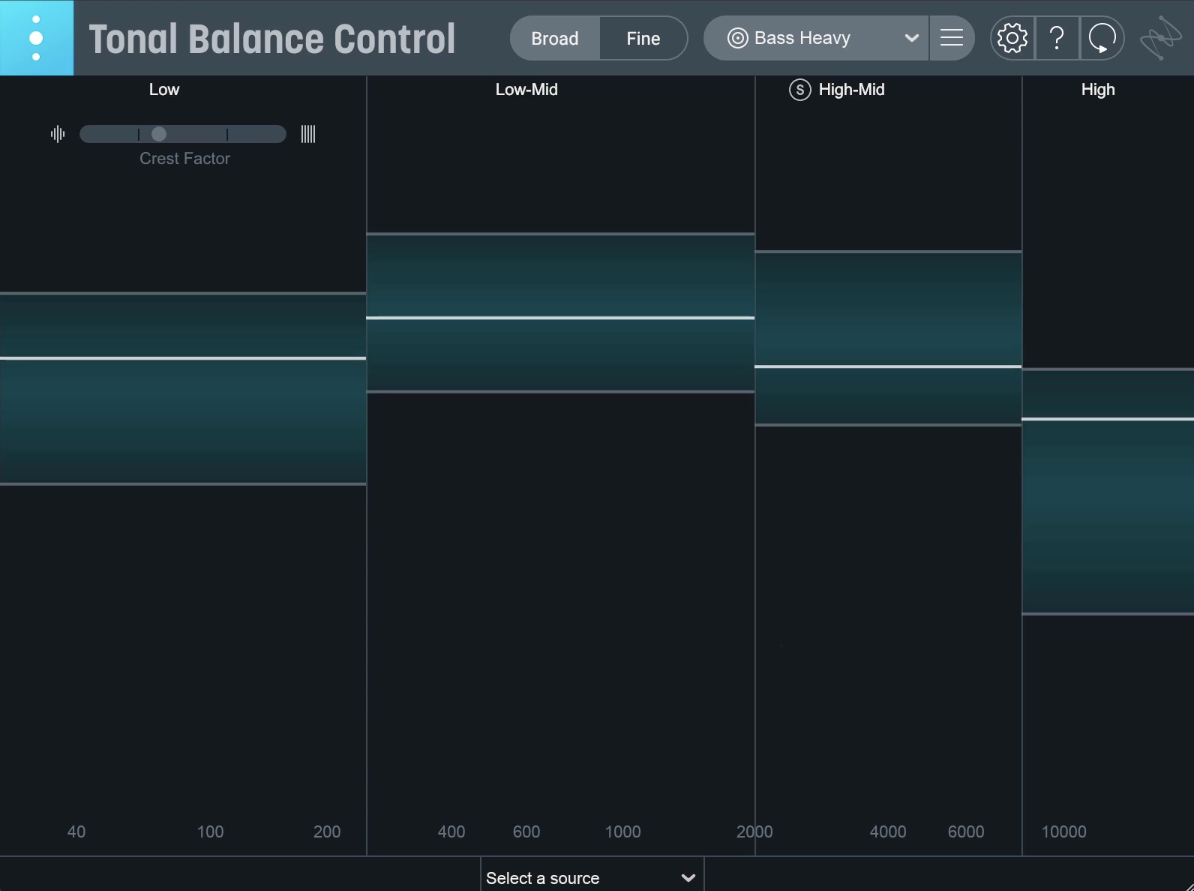The image size is (1194, 891).
Task: Click the 200 Hz frequency label
Action: [327, 832]
